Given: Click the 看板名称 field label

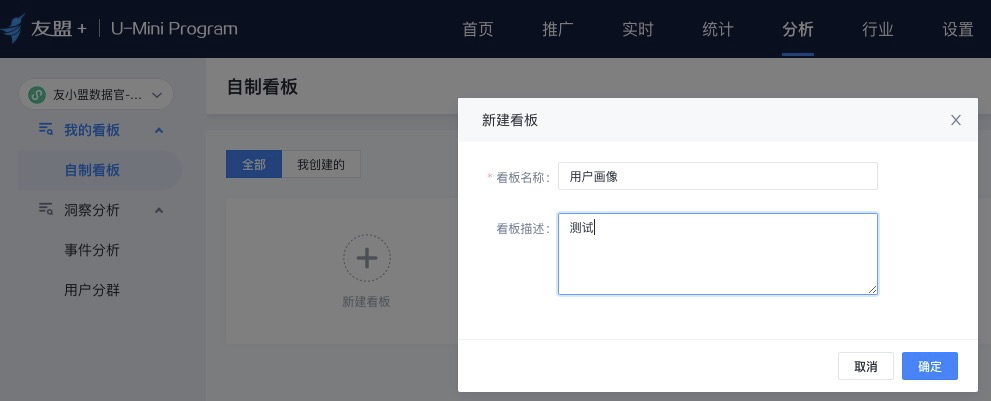Looking at the screenshot, I should [523, 178].
